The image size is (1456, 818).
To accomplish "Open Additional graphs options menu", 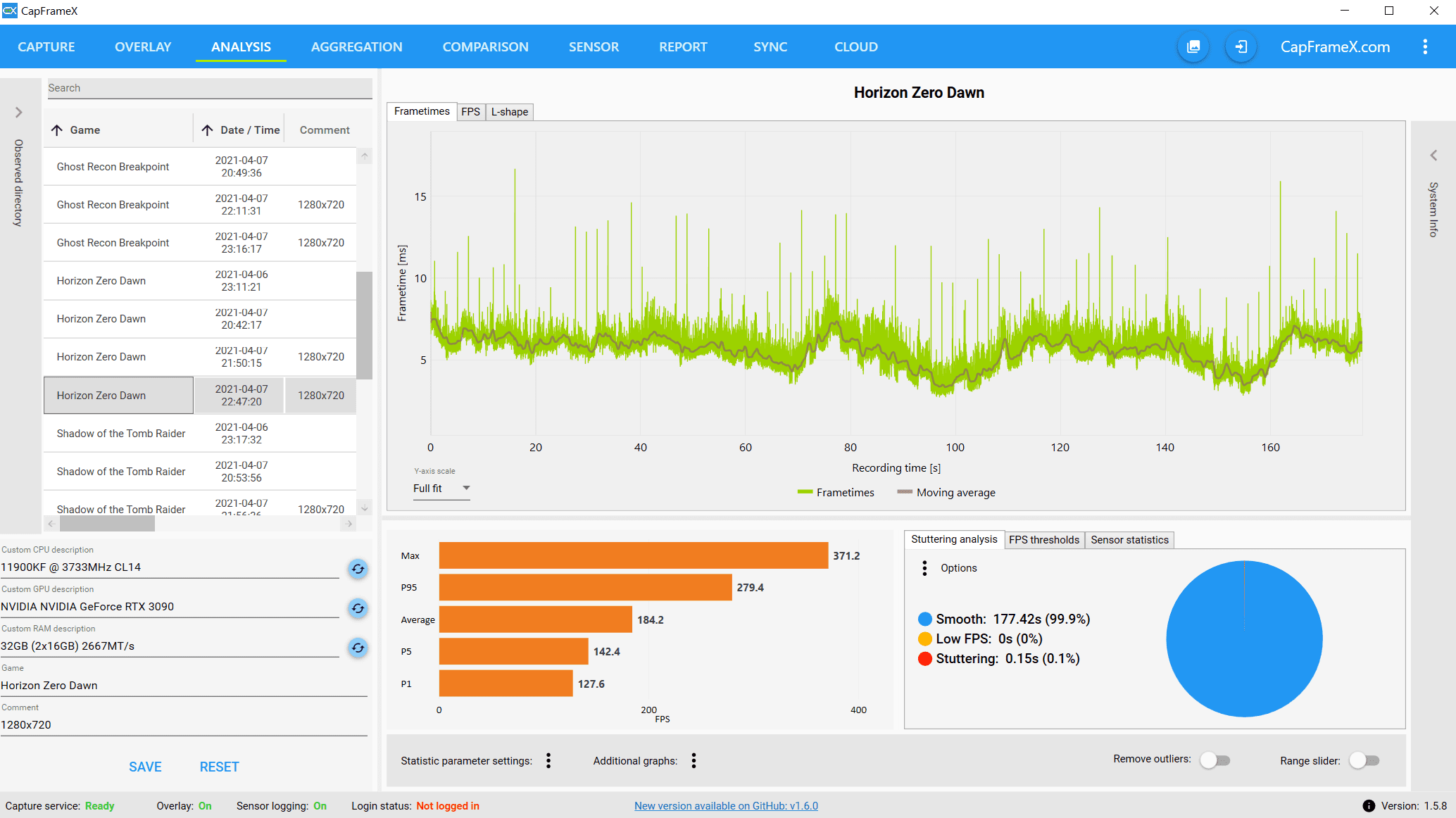I will [694, 760].
